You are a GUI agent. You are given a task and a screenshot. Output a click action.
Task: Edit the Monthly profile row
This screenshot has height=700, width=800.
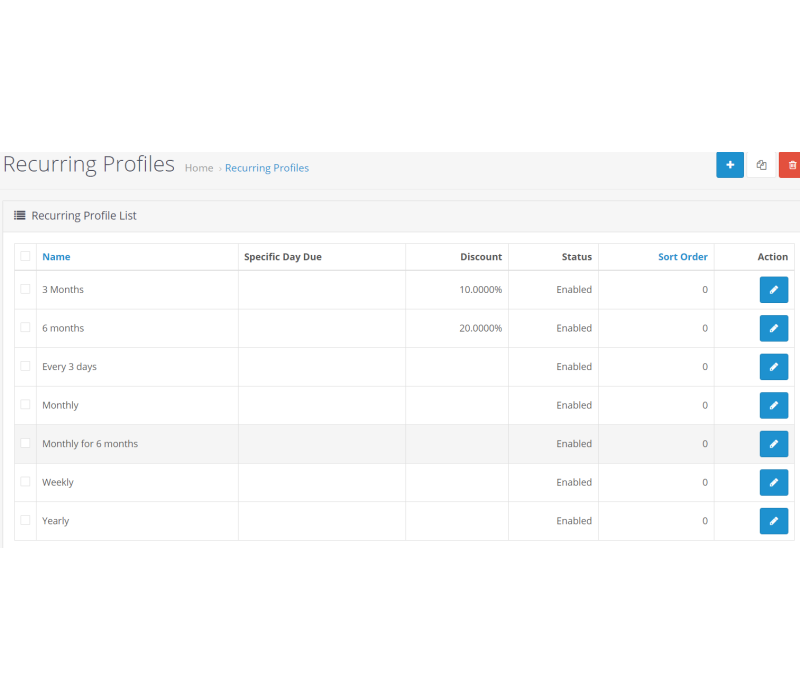click(773, 405)
